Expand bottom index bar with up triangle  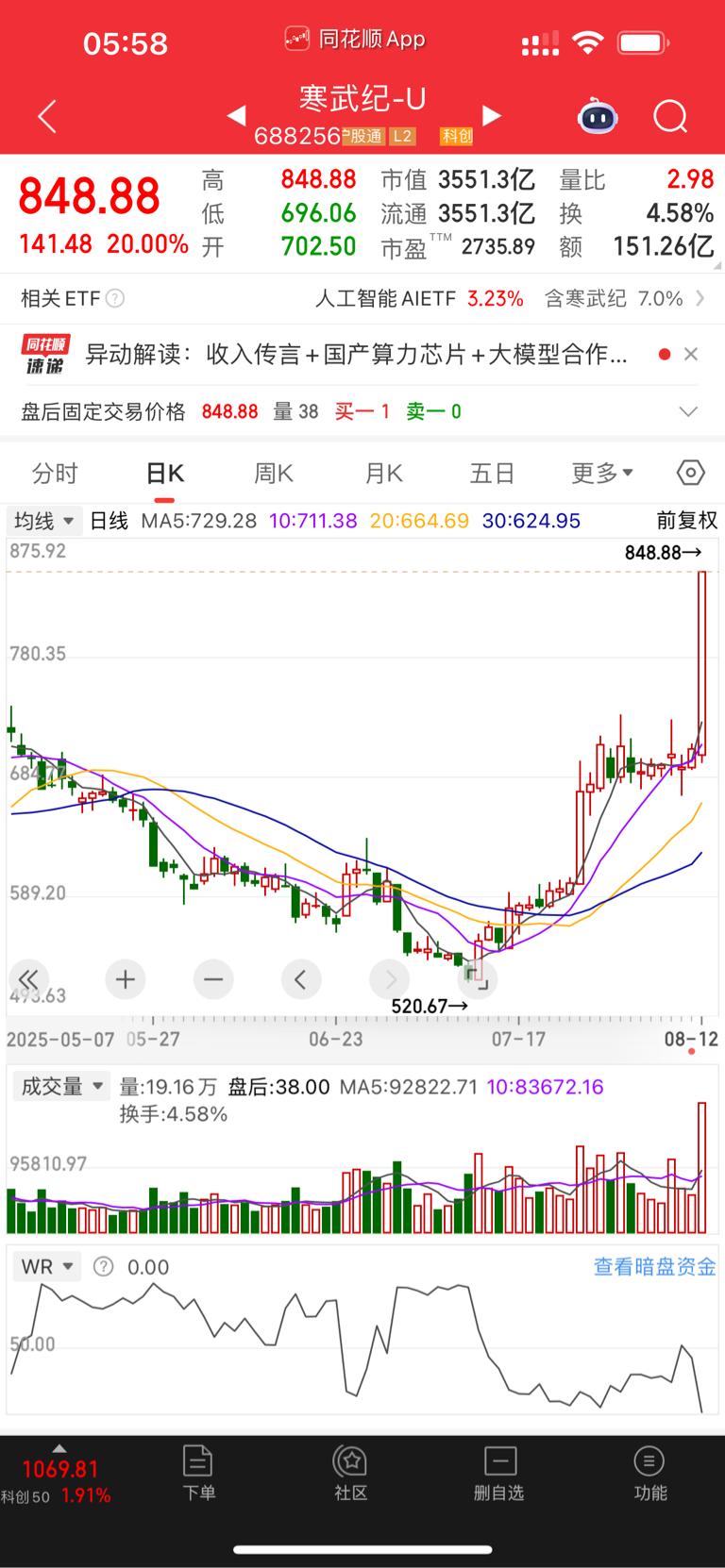[59, 1448]
